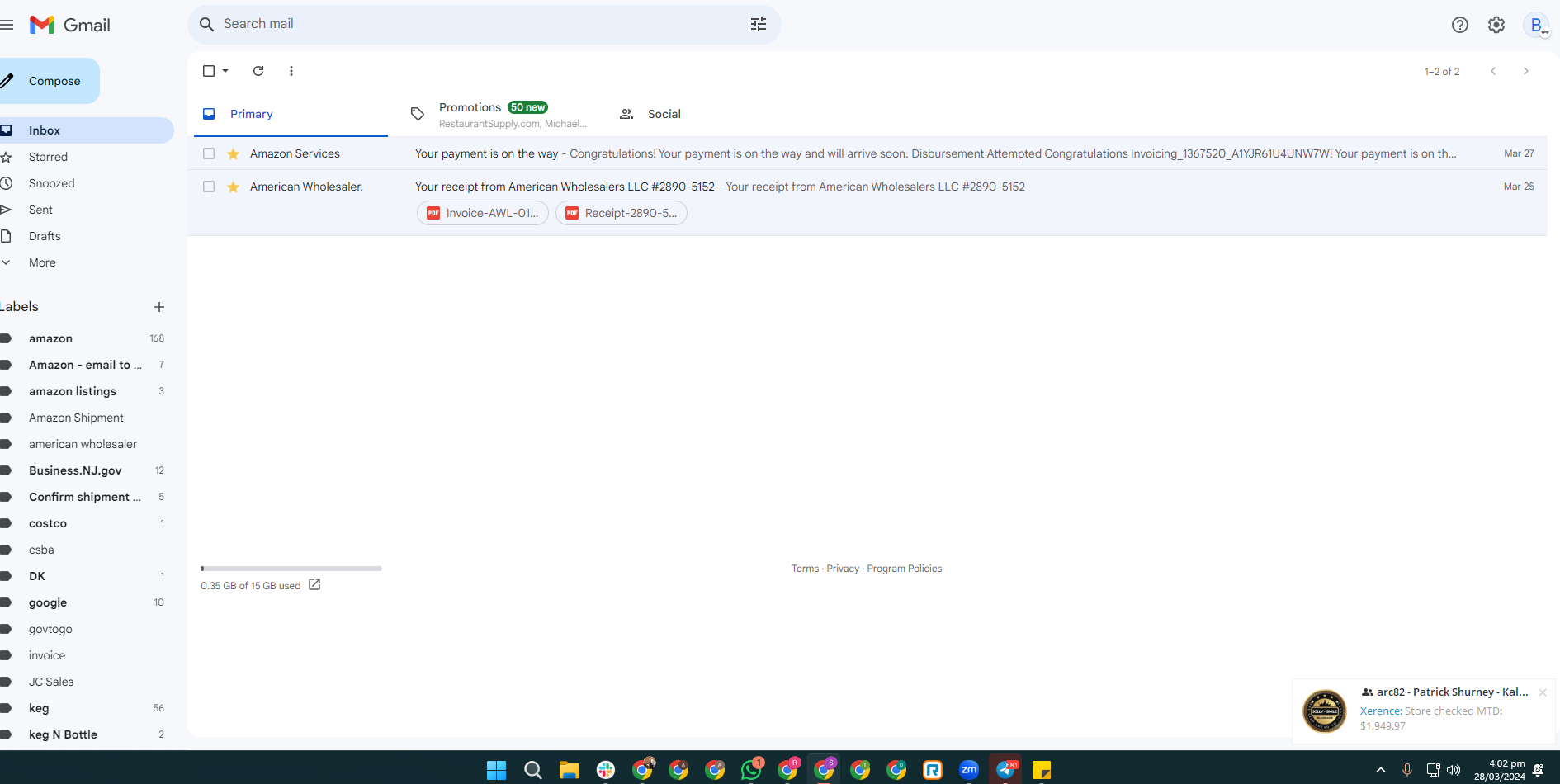Screen dimensions: 1560x784
Task: Open storage management link icon
Action: [x=314, y=584]
